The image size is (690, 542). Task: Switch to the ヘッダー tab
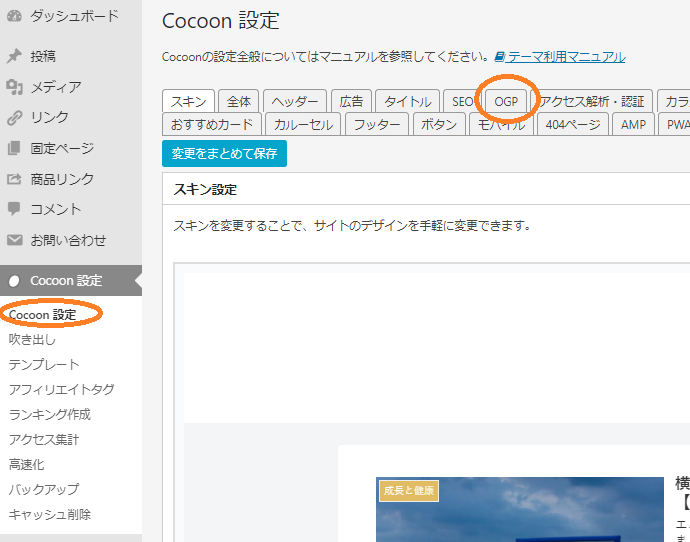pyautogui.click(x=295, y=102)
